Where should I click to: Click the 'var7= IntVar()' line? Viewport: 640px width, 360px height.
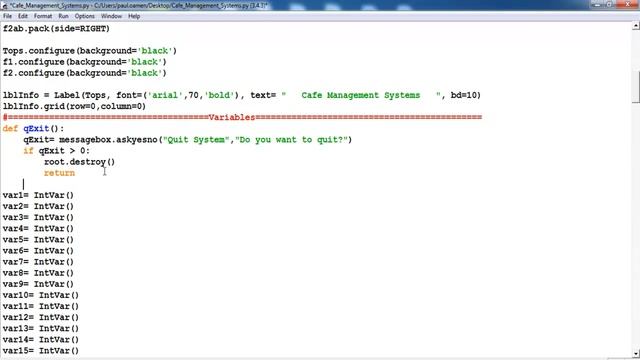(x=38, y=262)
